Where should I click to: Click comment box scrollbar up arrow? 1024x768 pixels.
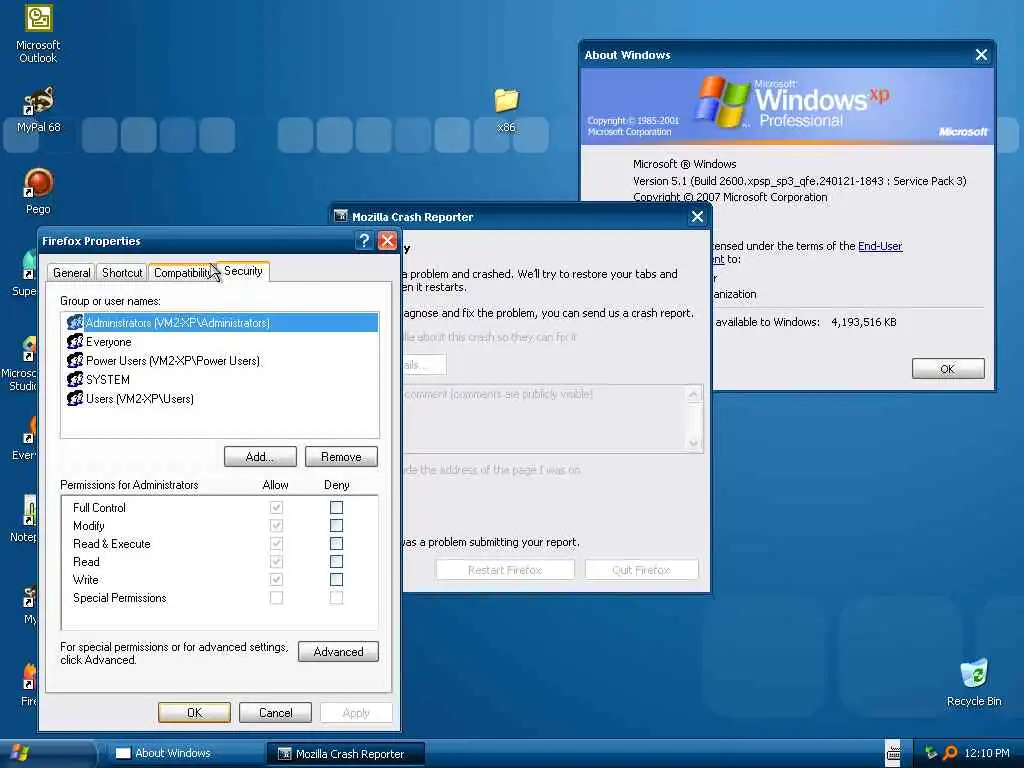pos(693,394)
